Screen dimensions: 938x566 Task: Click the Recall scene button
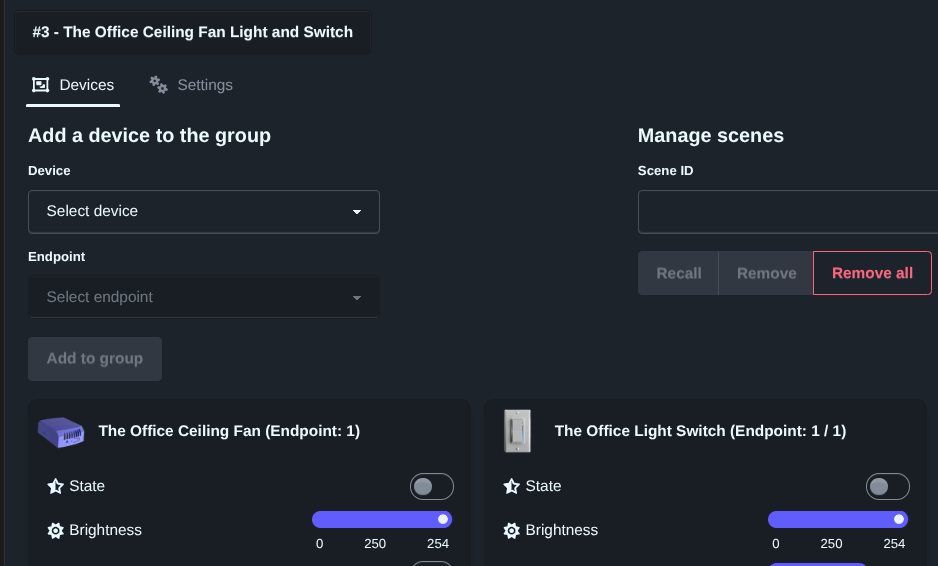[678, 273]
